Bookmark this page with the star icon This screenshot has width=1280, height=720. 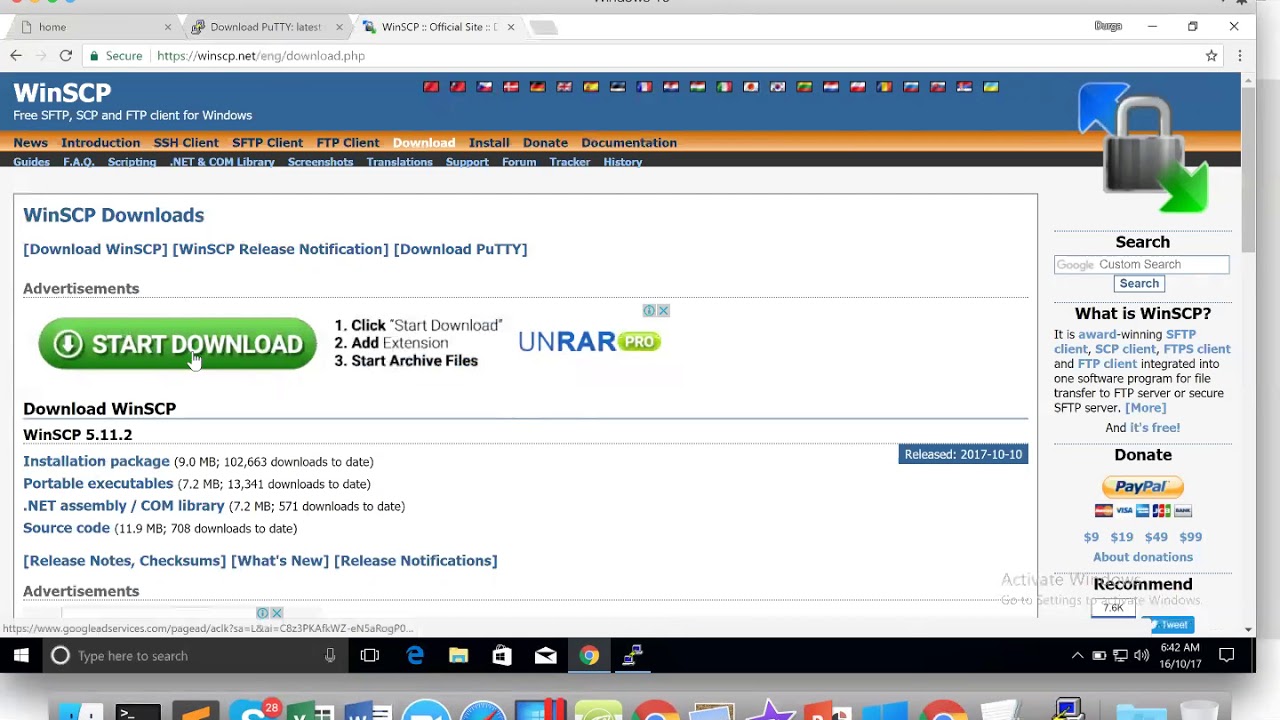[1211, 56]
